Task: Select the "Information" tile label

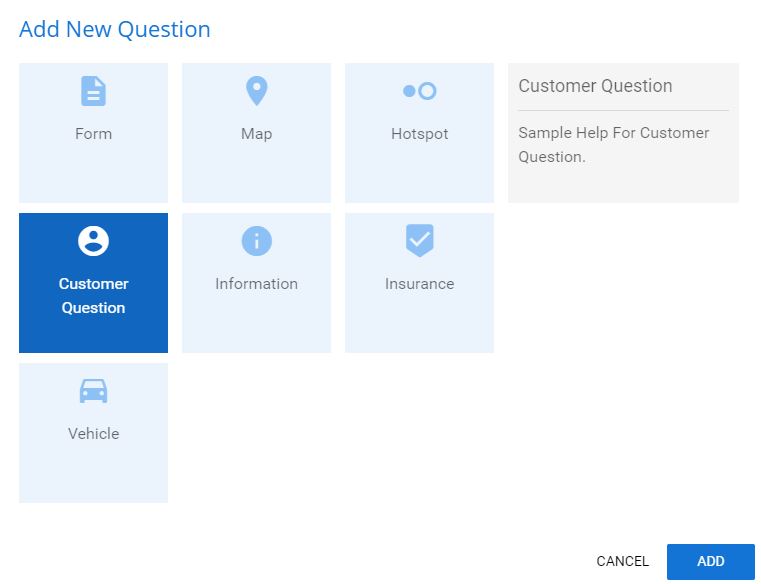Action: click(256, 284)
